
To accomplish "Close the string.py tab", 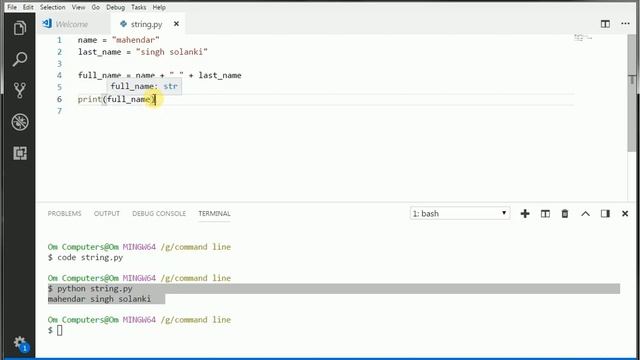I will coord(176,24).
